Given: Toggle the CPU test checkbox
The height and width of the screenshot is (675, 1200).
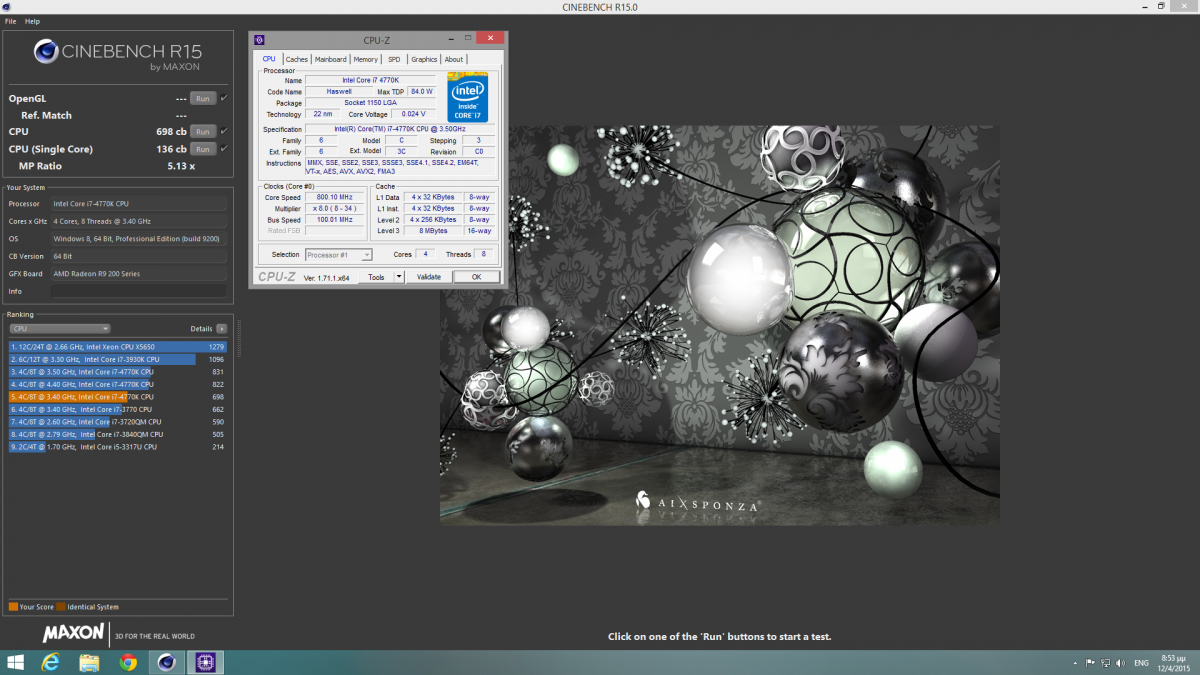Looking at the screenshot, I should [x=224, y=132].
